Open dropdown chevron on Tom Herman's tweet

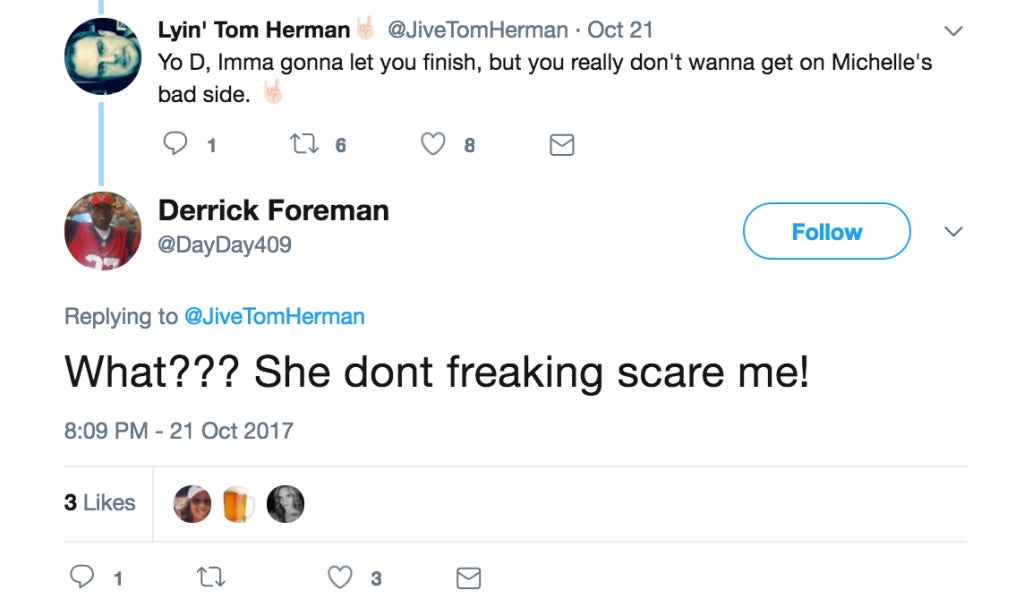(x=953, y=31)
